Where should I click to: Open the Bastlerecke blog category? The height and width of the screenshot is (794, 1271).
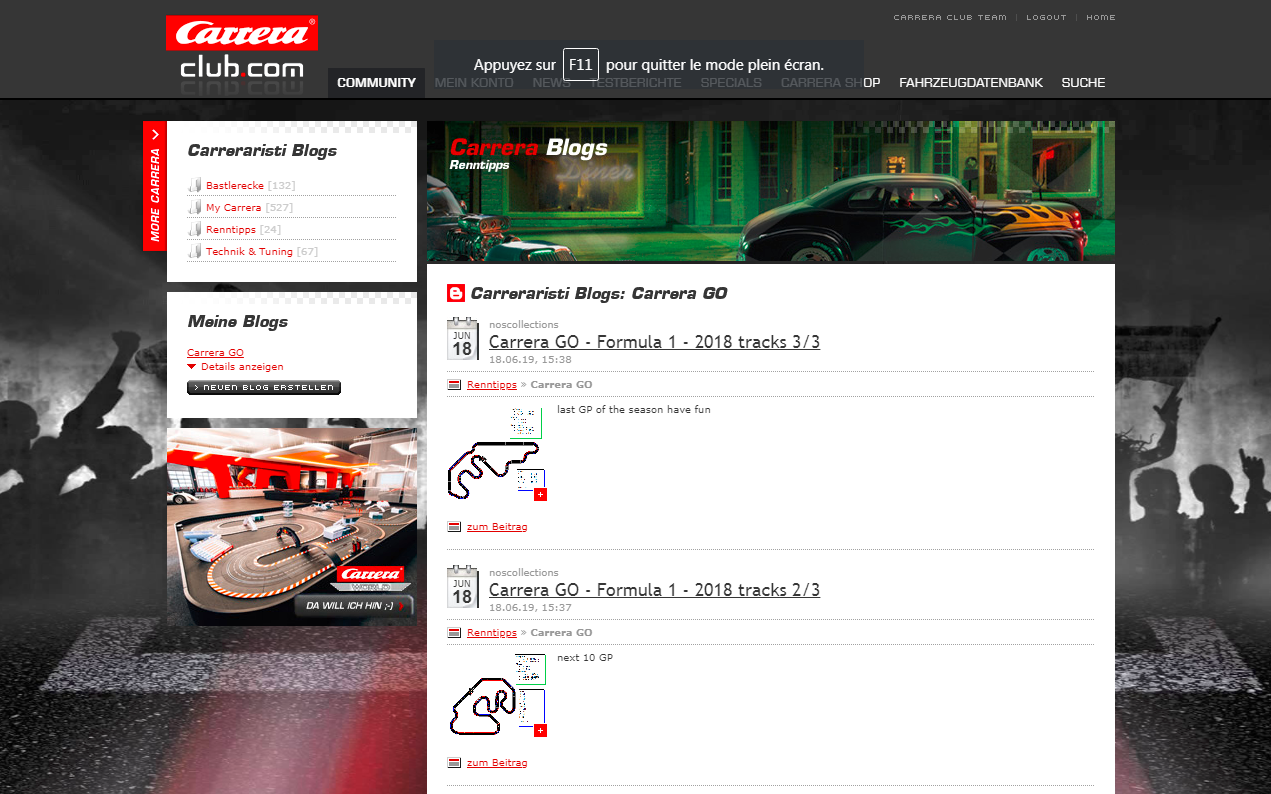[235, 186]
